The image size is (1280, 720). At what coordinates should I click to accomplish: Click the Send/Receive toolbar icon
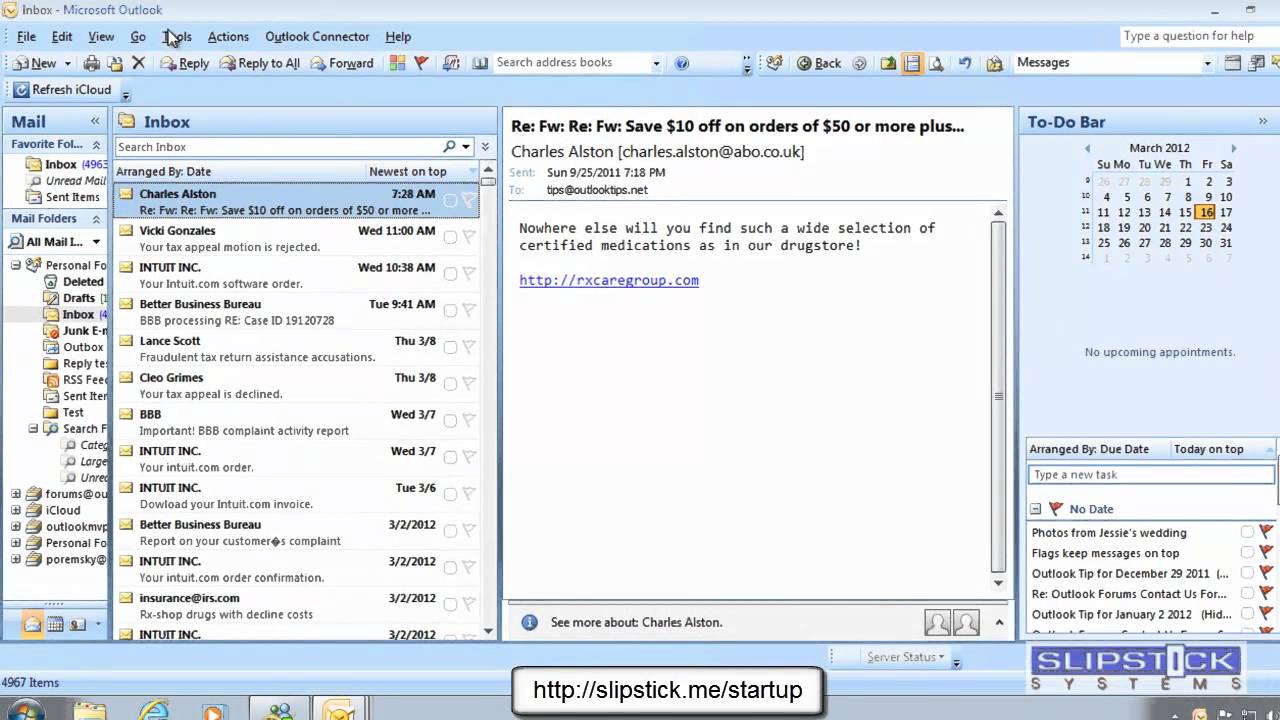(452, 63)
